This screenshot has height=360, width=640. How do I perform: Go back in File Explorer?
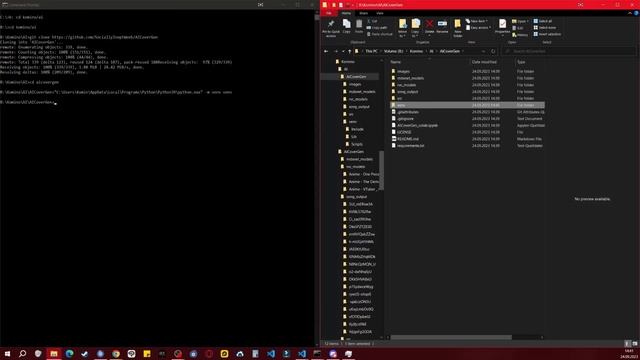point(326,51)
